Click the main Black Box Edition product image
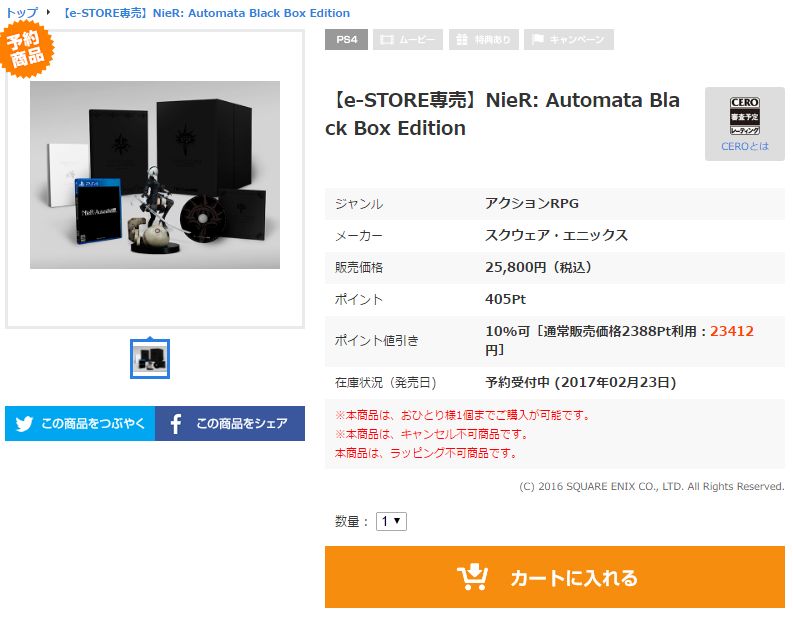Image resolution: width=793 pixels, height=619 pixels. tap(155, 175)
